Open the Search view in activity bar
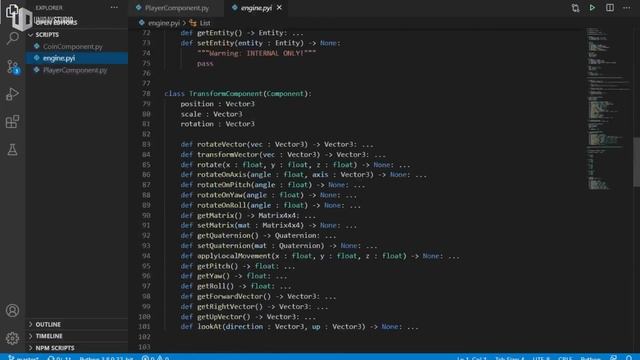 12,39
